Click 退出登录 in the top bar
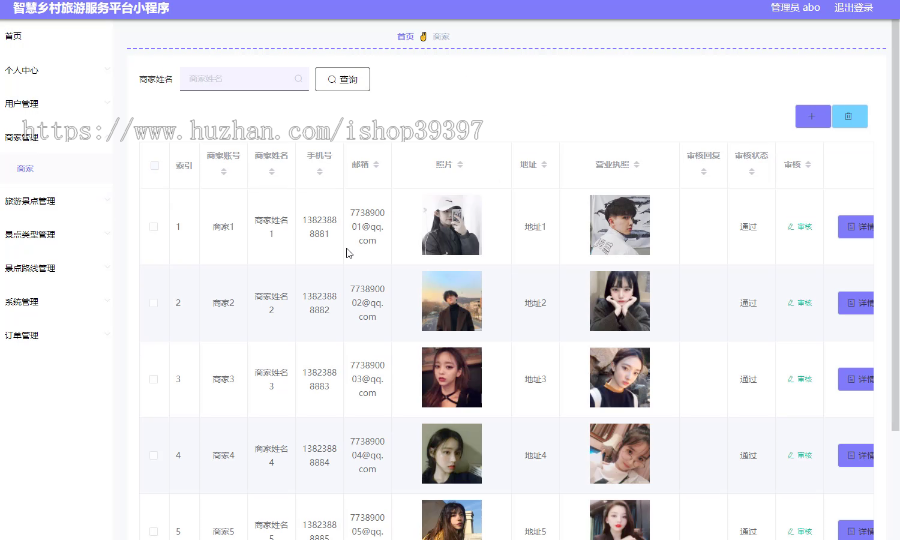 tap(854, 7)
